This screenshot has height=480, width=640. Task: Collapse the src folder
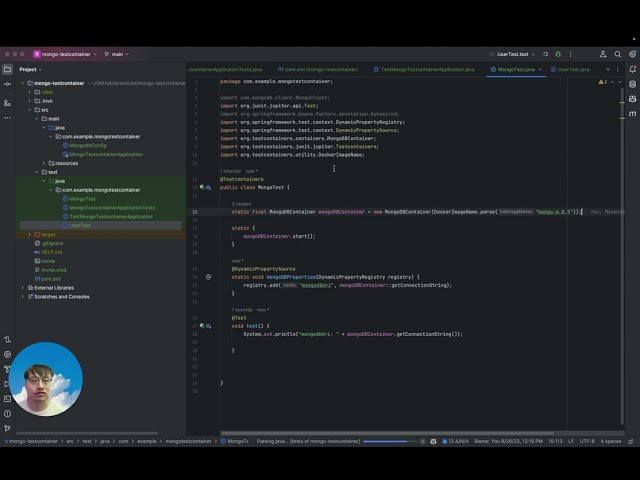pos(29,110)
